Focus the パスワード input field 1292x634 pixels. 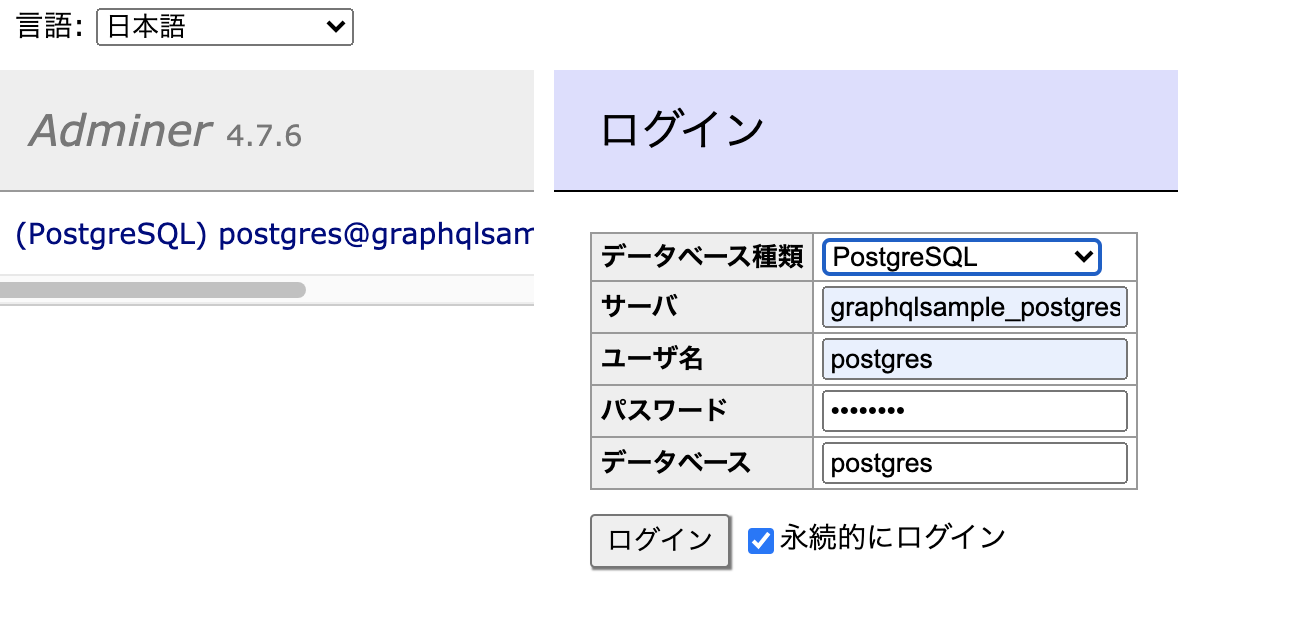975,411
